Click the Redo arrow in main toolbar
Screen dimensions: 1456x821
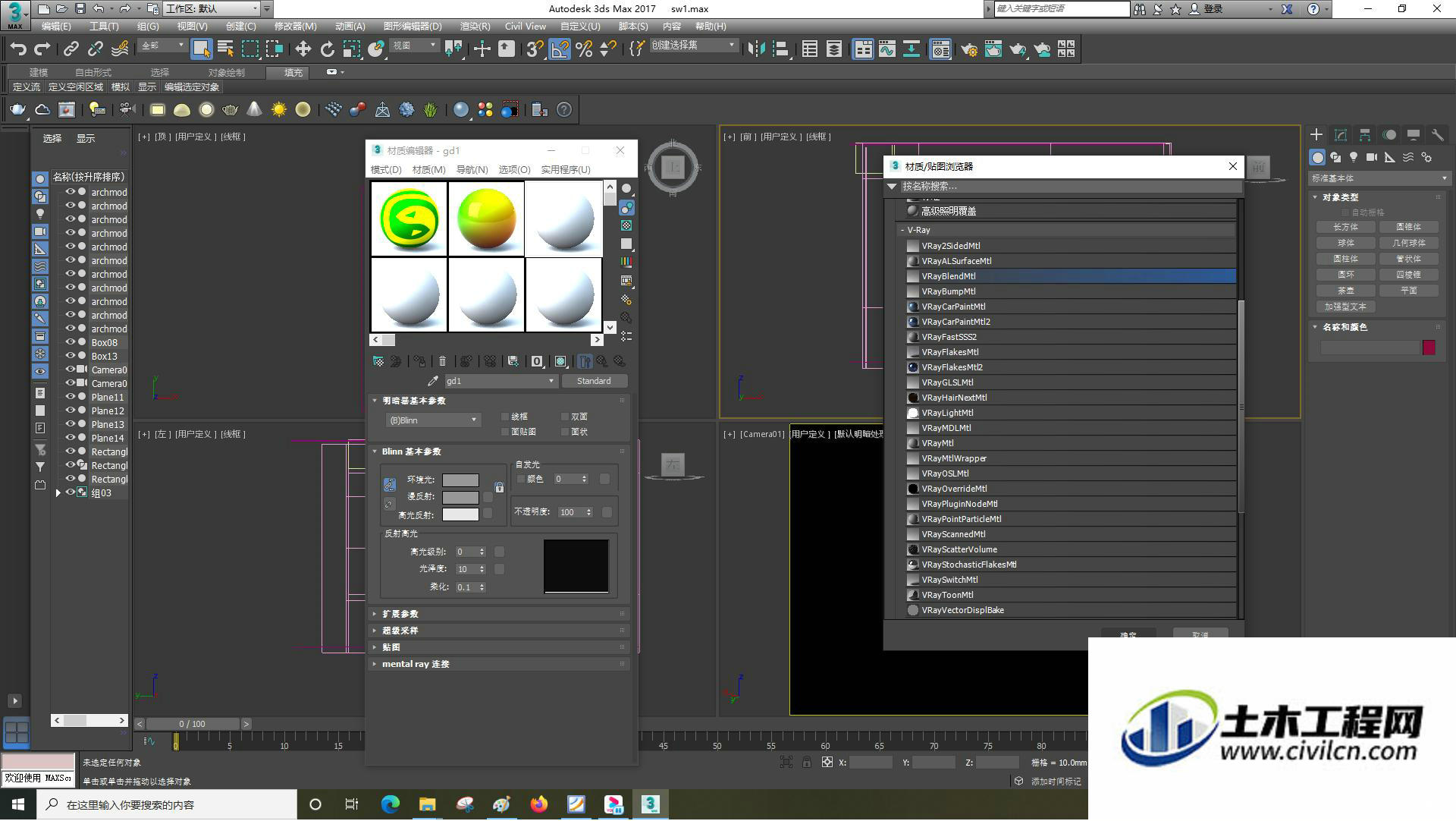point(42,49)
